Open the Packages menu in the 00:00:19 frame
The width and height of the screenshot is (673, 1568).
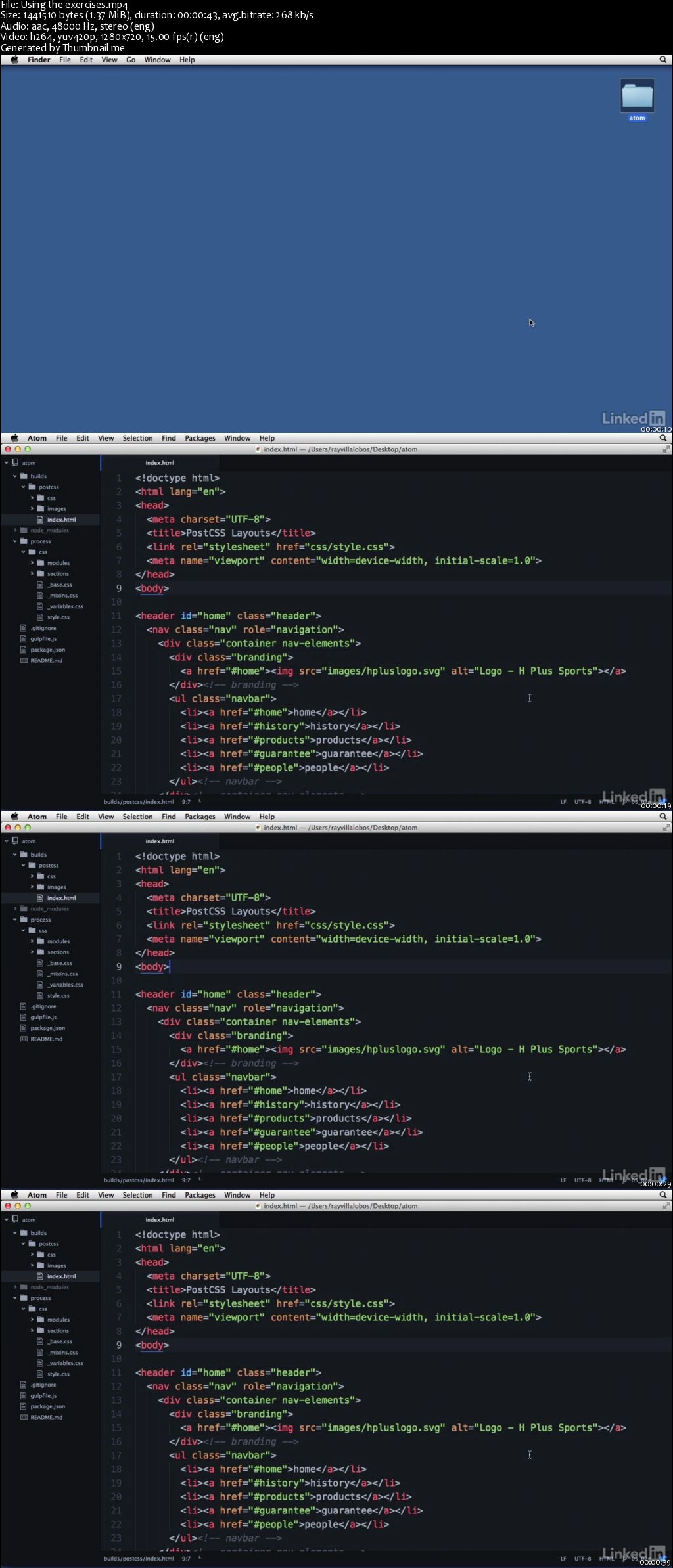tap(200, 438)
